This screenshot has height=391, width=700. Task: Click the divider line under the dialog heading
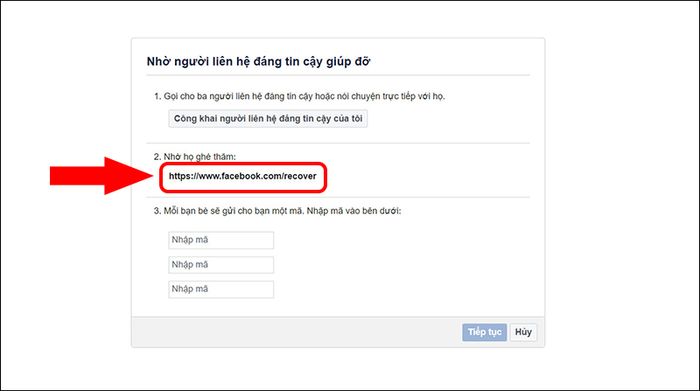tap(338, 75)
